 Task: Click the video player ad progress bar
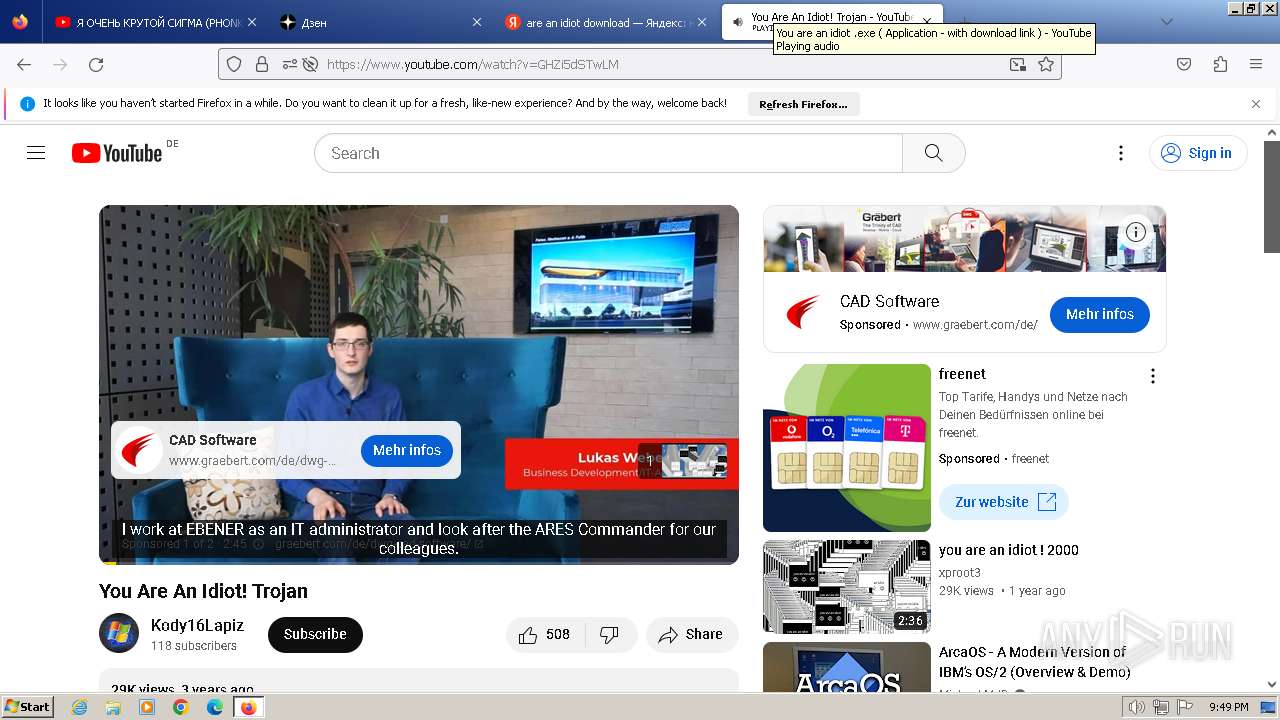pyautogui.click(x=419, y=563)
